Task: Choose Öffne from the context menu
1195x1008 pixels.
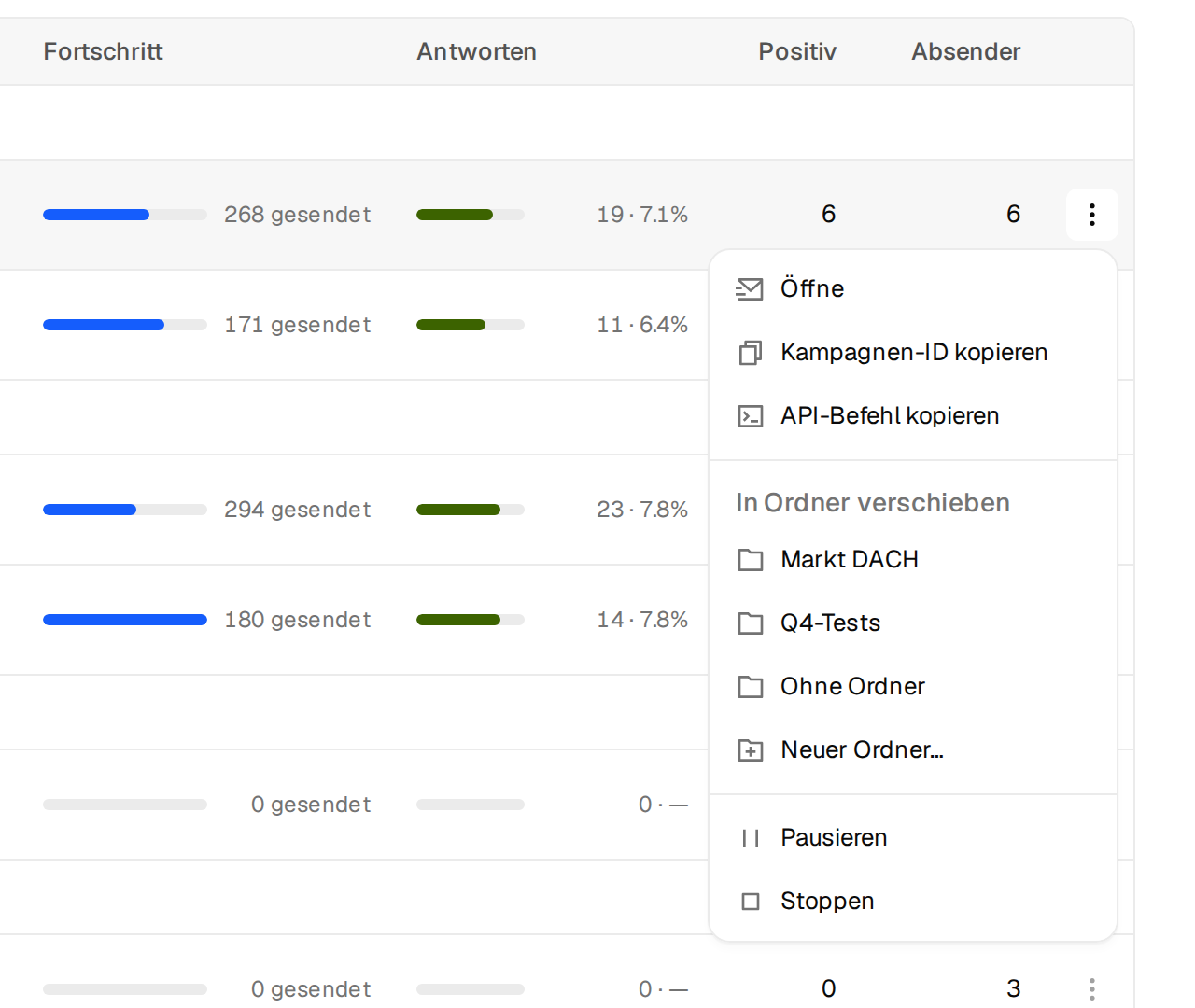Action: pyautogui.click(x=913, y=289)
